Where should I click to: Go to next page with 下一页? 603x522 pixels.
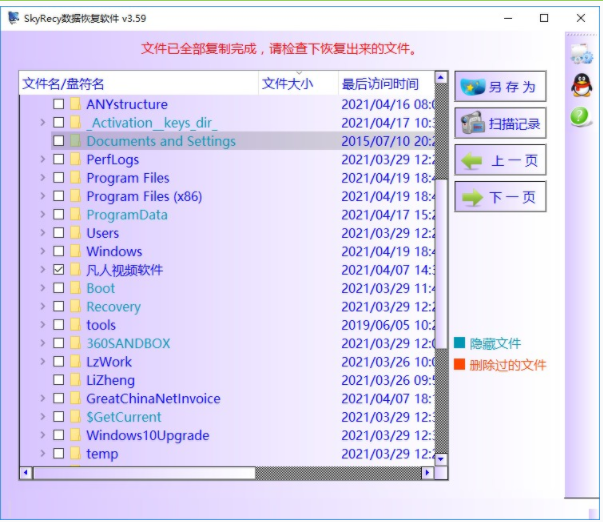(500, 197)
